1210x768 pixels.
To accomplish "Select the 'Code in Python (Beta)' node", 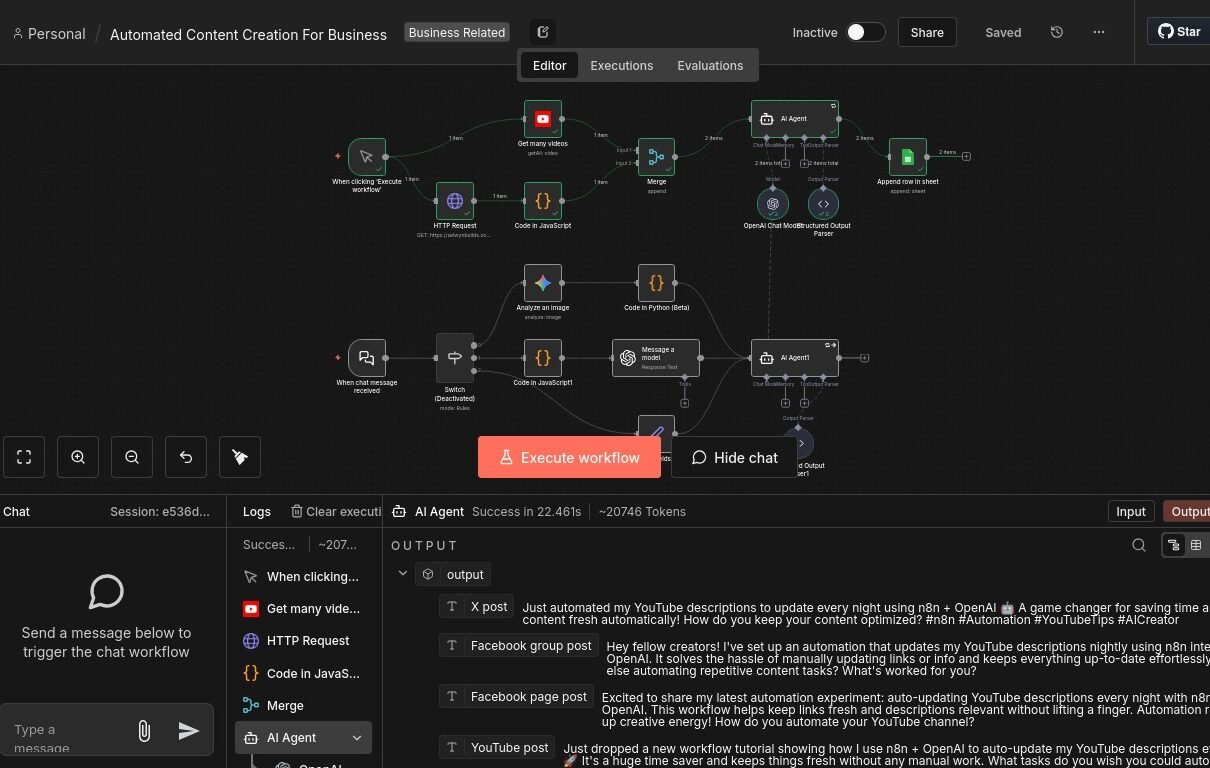I will coord(656,283).
